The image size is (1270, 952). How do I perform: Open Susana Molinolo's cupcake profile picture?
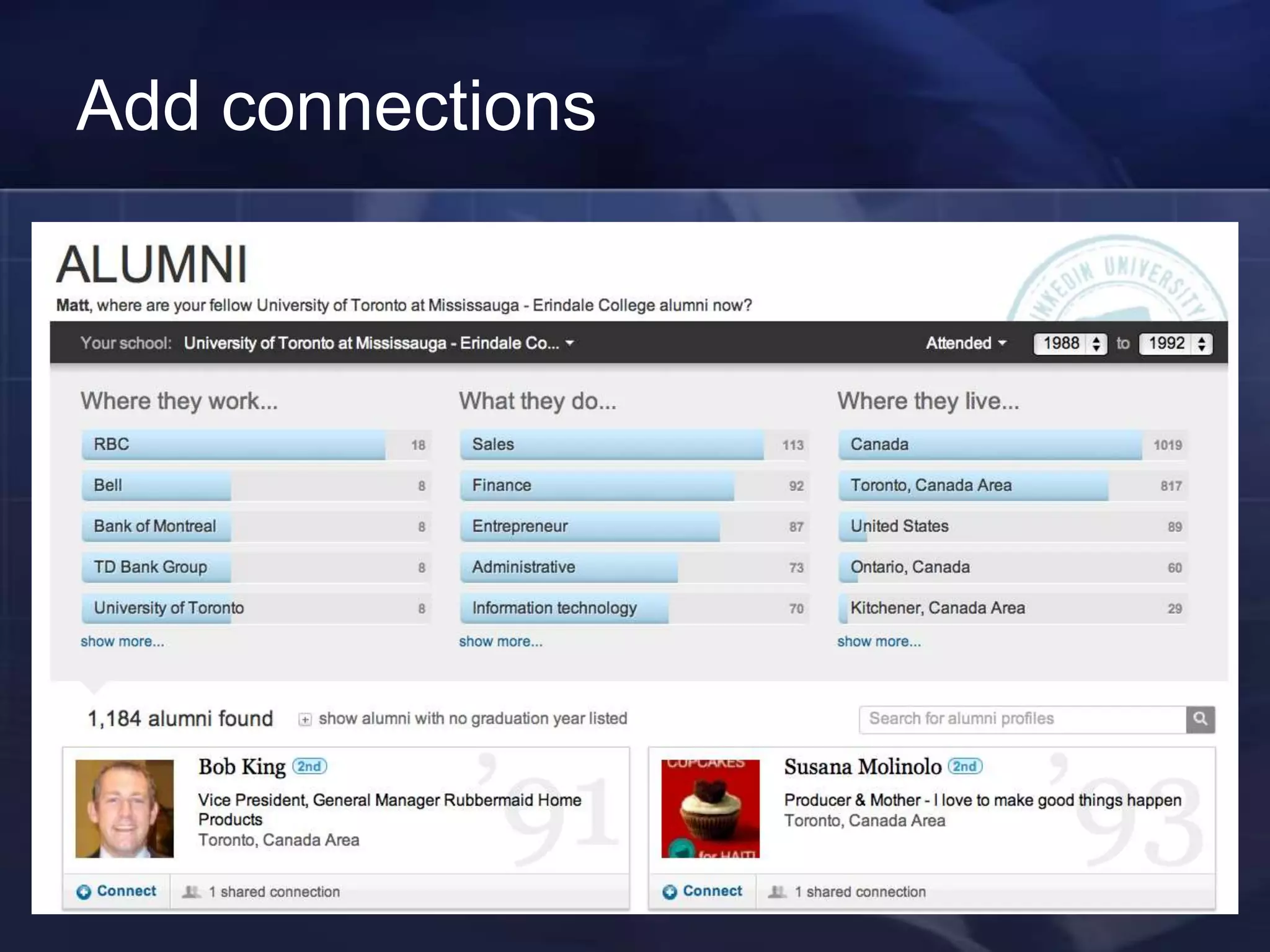(711, 809)
